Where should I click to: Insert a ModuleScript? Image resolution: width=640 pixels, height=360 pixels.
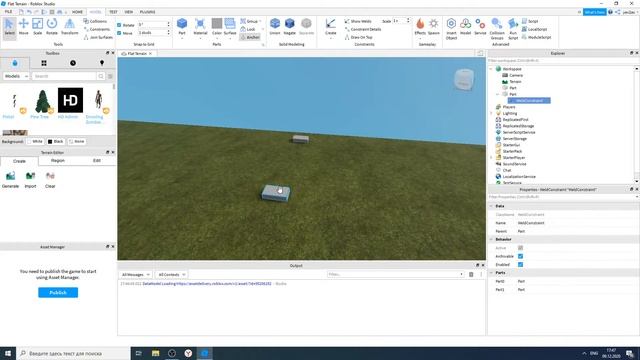(x=536, y=37)
